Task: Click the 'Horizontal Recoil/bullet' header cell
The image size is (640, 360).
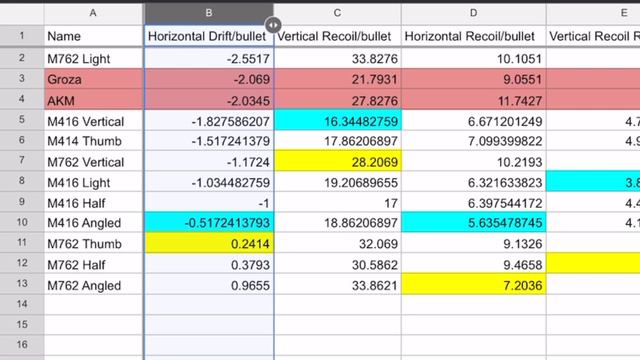Action: [473, 36]
